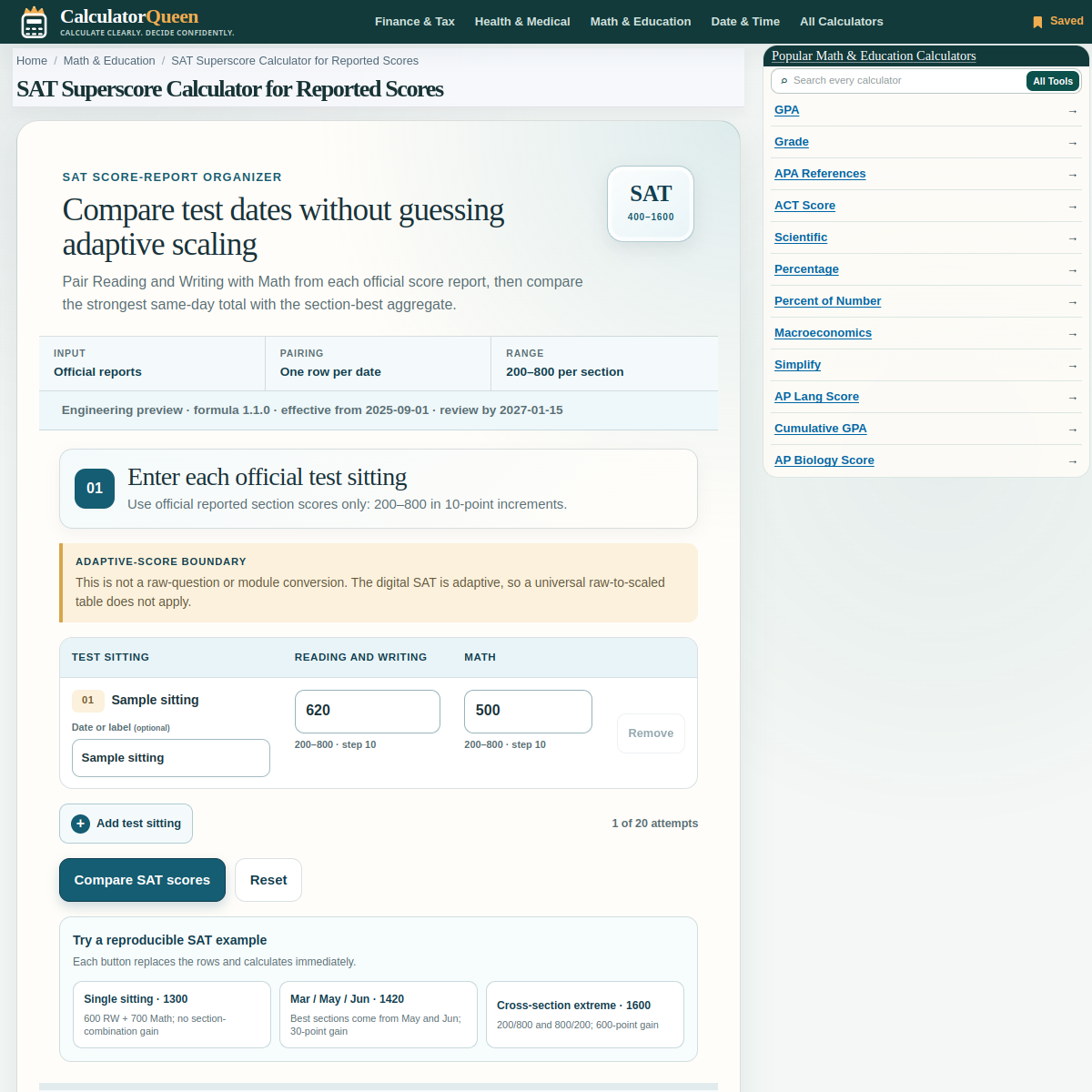Open the GPA calculator link
Viewport: 1092px width, 1092px height.
pos(787,110)
